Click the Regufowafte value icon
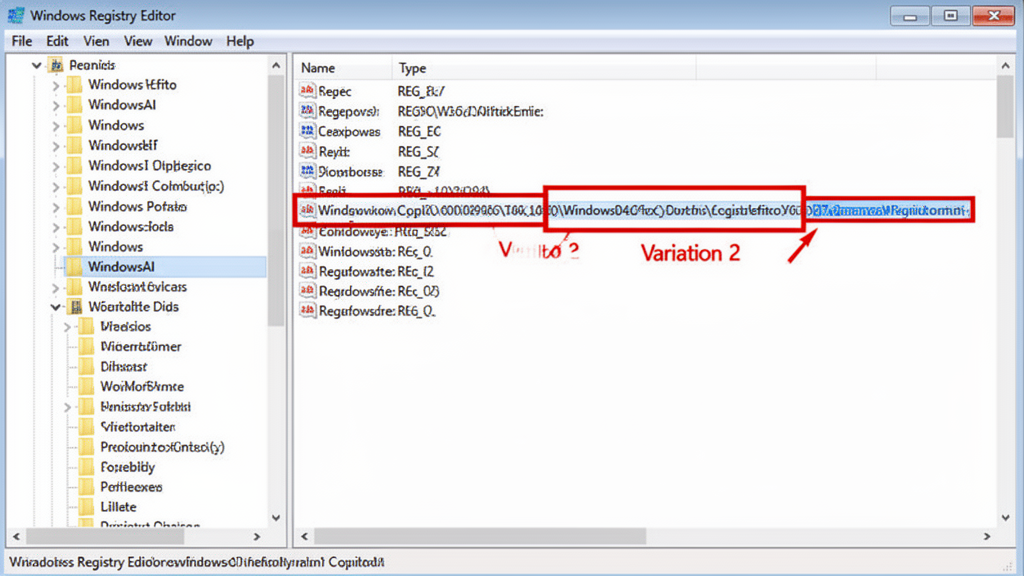 coord(307,271)
